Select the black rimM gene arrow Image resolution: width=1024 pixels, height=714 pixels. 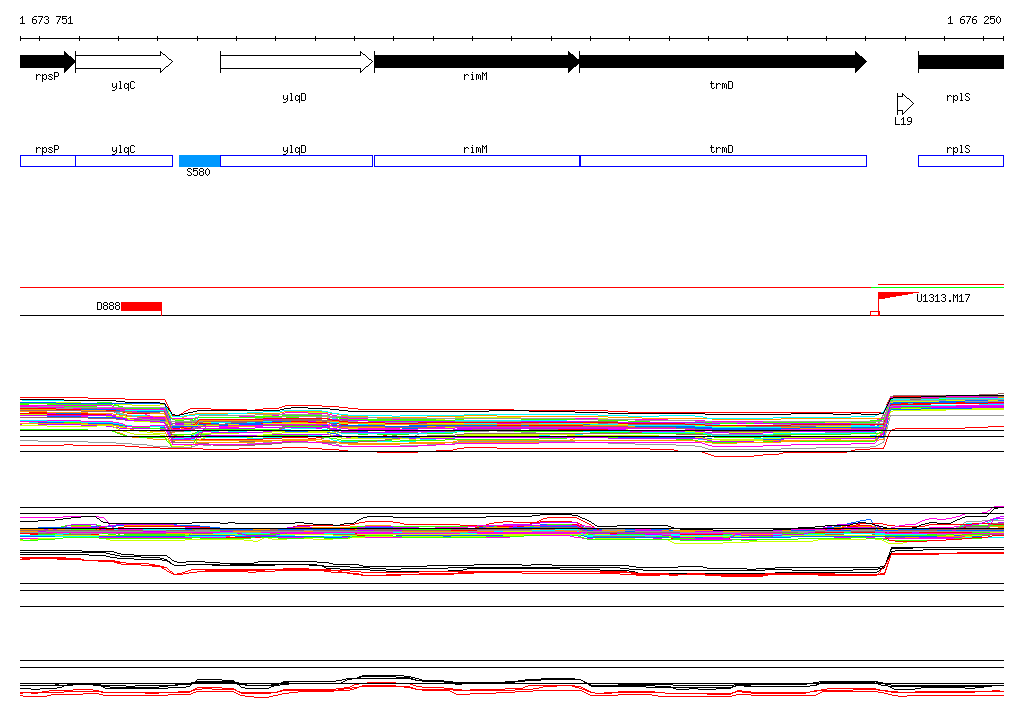pos(476,62)
